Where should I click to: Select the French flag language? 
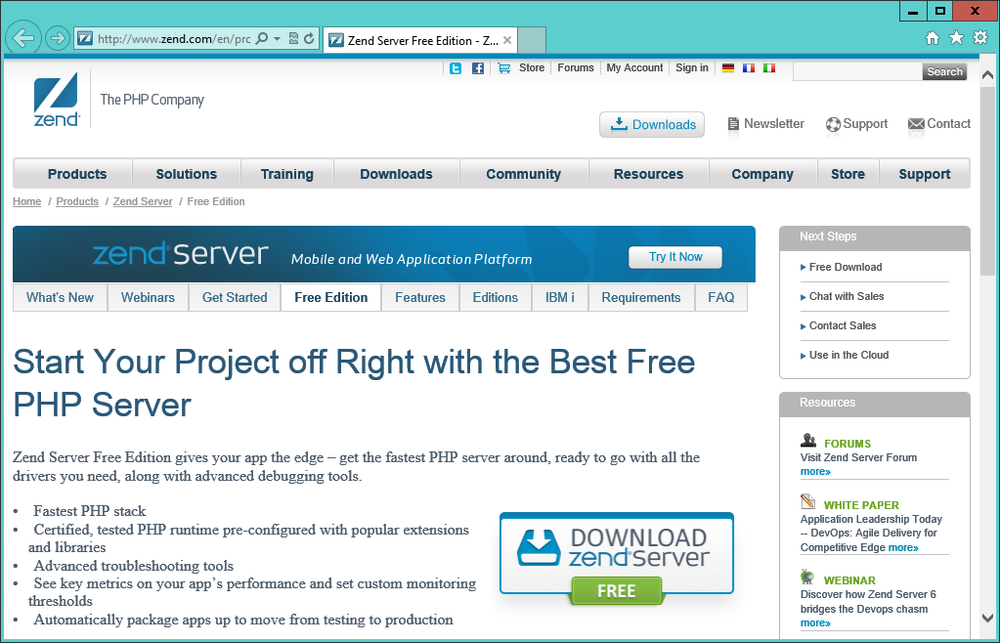[749, 68]
